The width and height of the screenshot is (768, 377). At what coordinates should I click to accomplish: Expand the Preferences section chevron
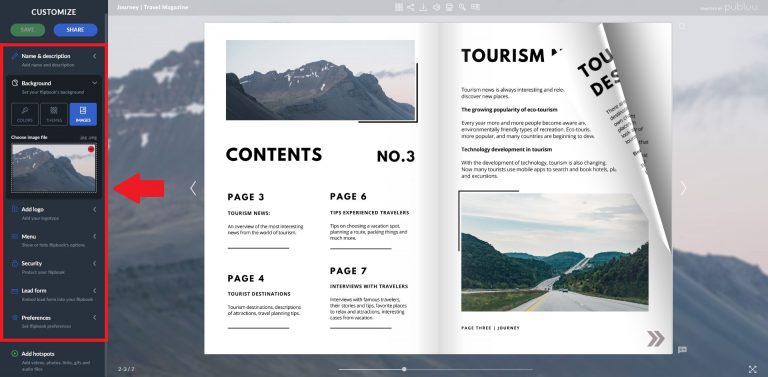click(x=95, y=318)
